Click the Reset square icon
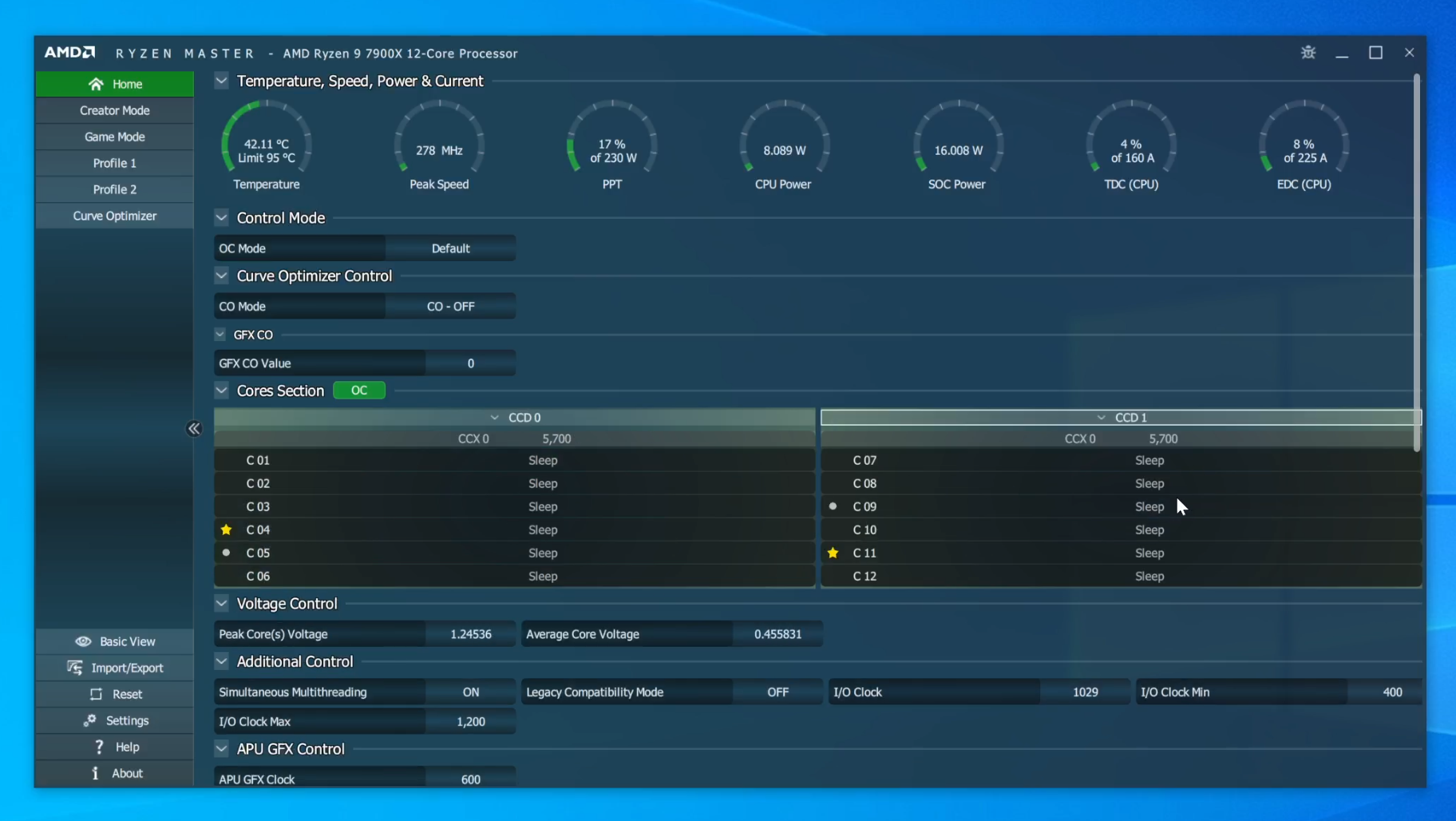 [96, 694]
